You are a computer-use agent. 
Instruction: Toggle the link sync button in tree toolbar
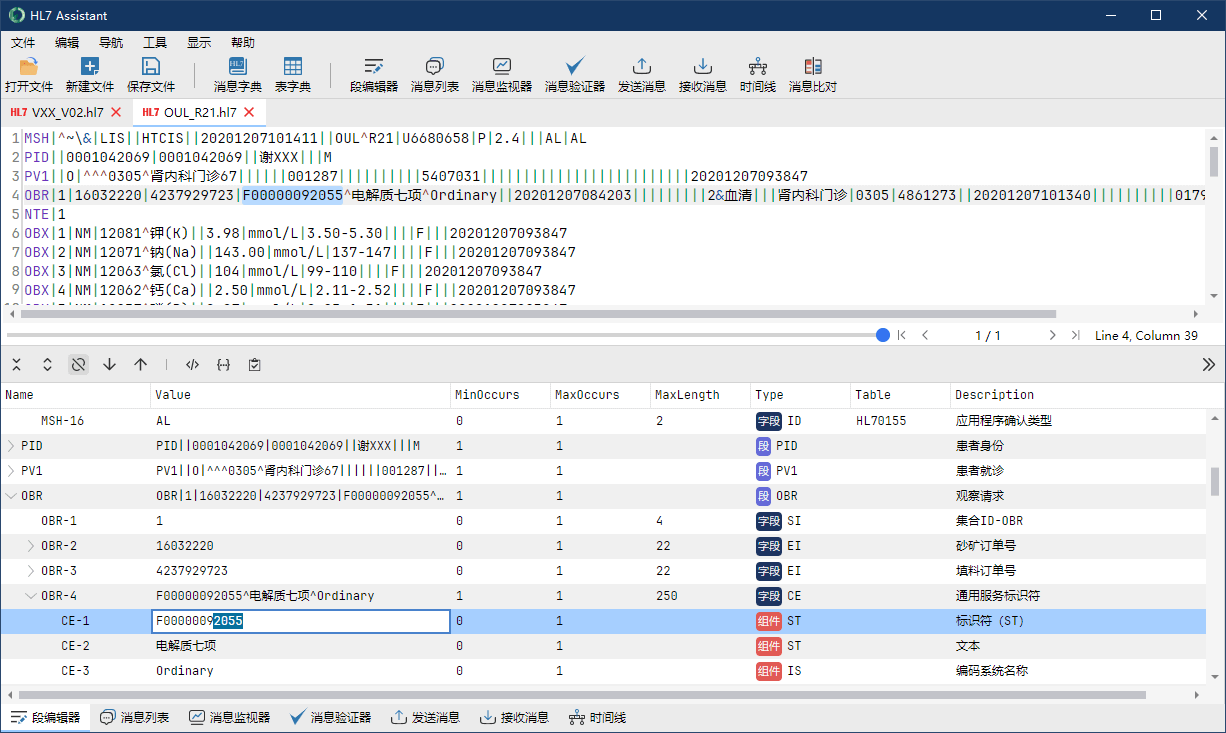(78, 365)
